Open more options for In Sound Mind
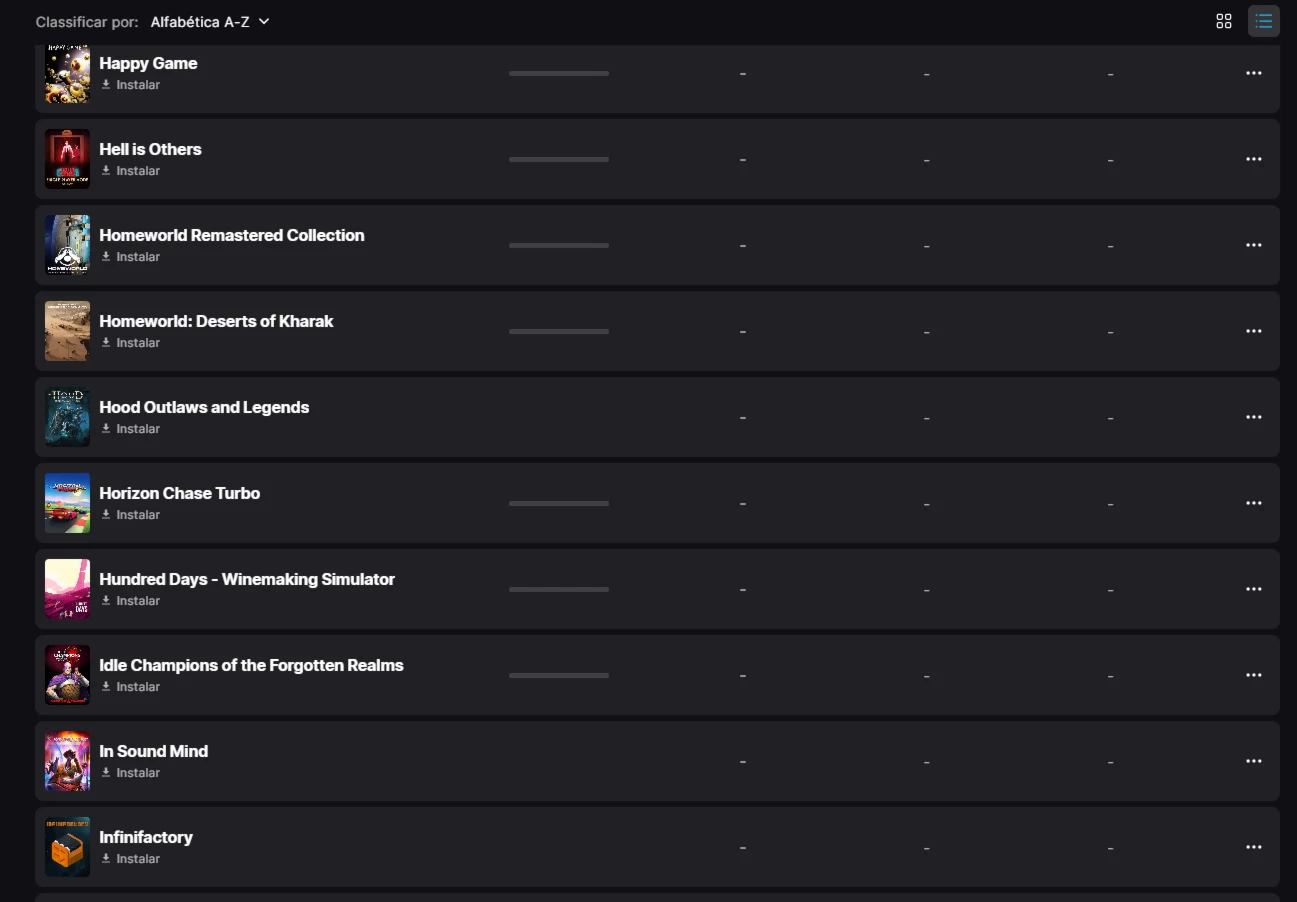The width and height of the screenshot is (1297, 902). pos(1254,761)
